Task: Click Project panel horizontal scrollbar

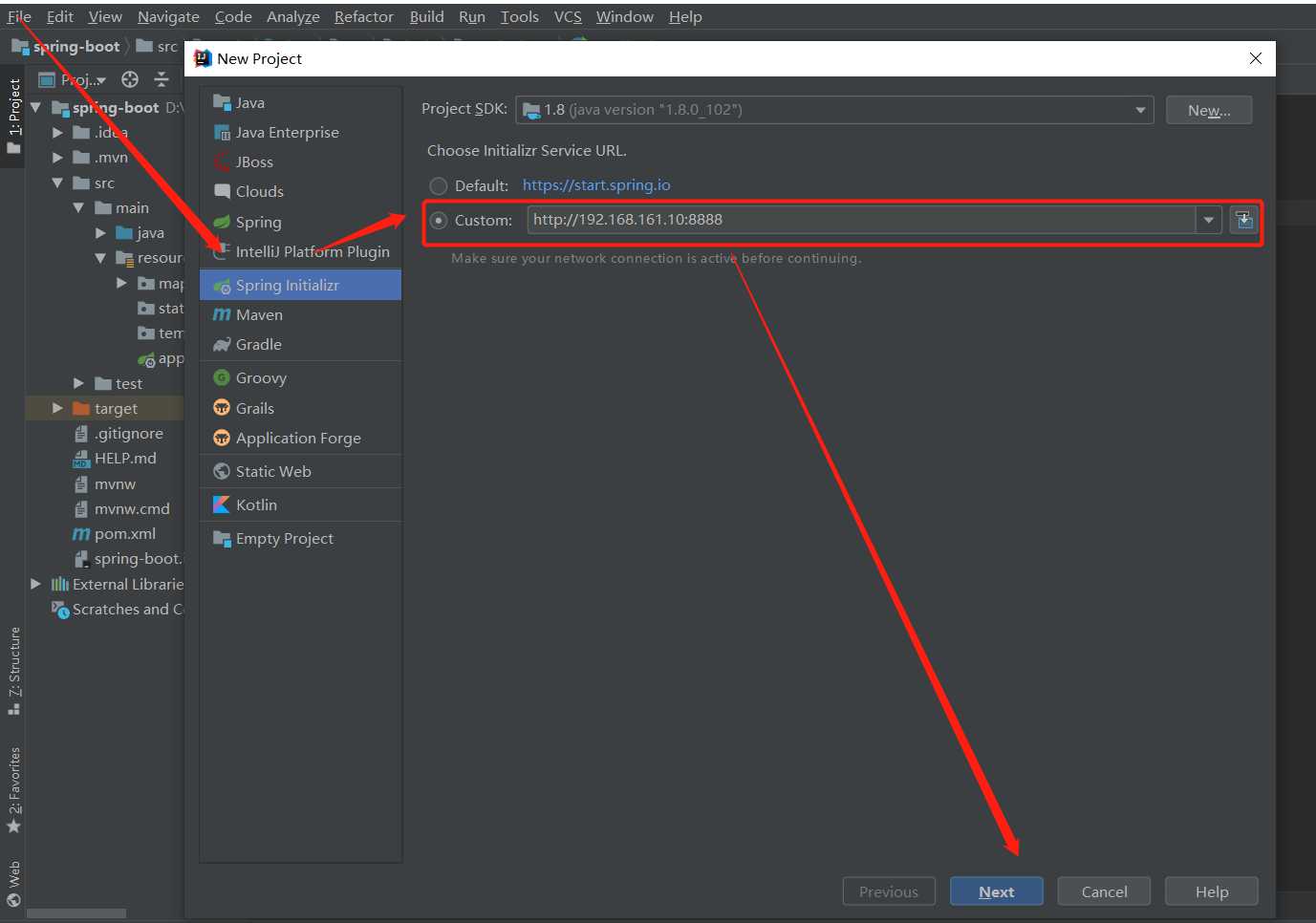Action: point(76,913)
